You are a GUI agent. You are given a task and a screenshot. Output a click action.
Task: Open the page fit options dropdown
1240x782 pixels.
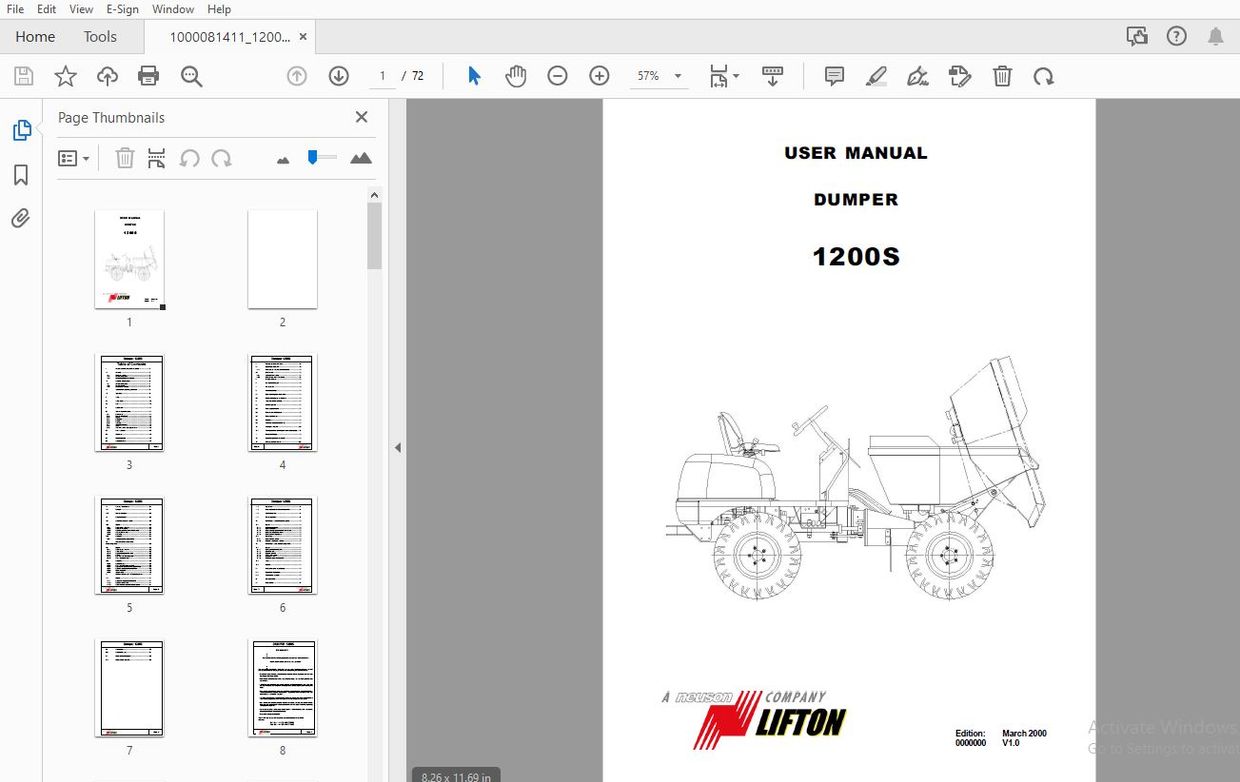724,76
